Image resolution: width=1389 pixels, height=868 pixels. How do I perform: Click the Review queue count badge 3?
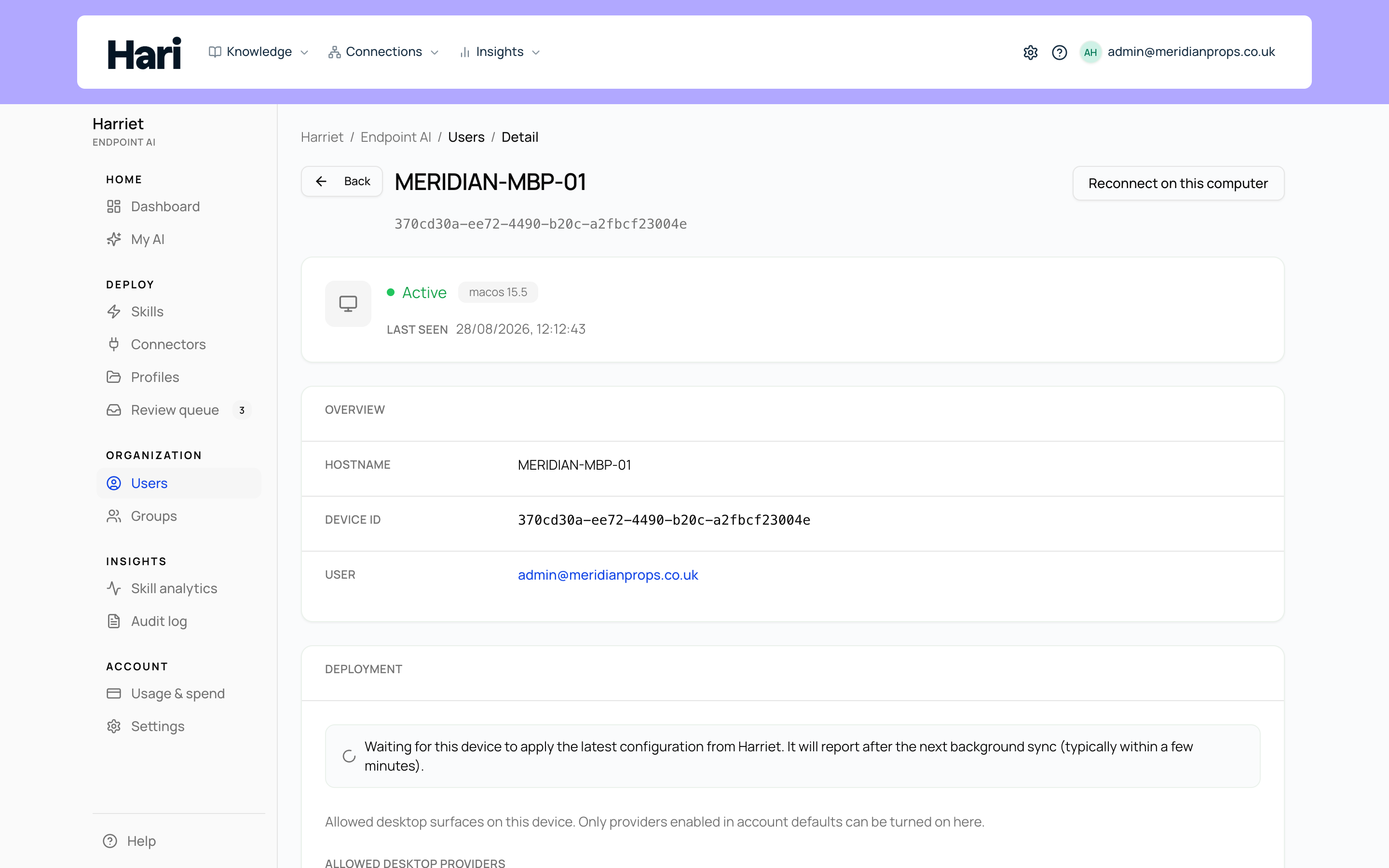coord(242,410)
